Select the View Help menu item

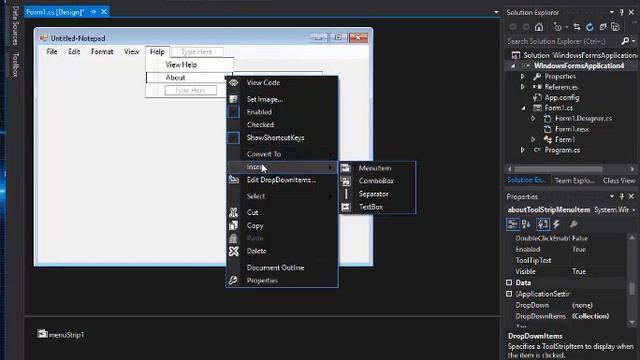pos(181,64)
